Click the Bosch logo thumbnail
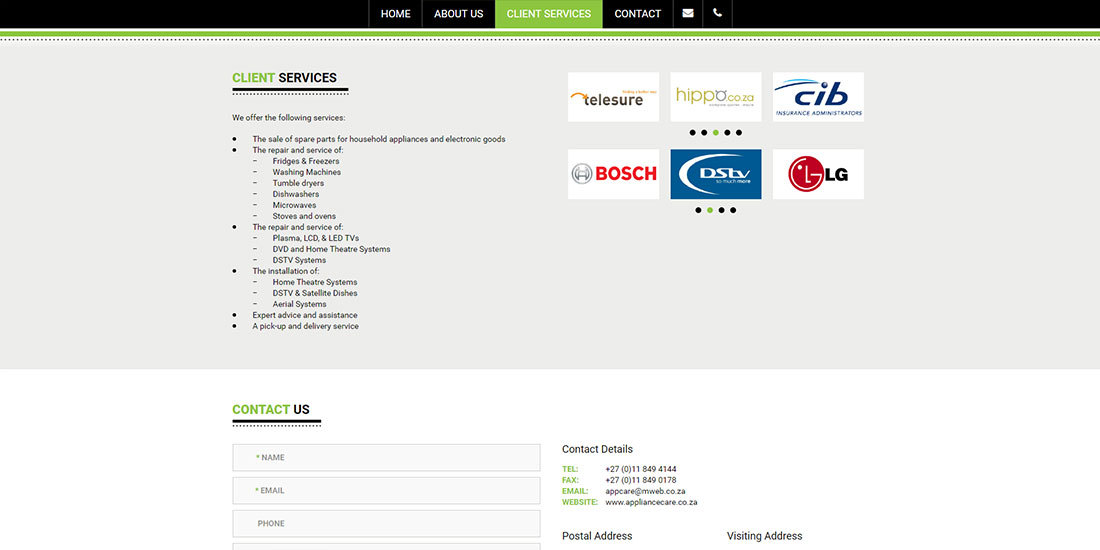Viewport: 1100px width, 550px height. pyautogui.click(x=613, y=174)
